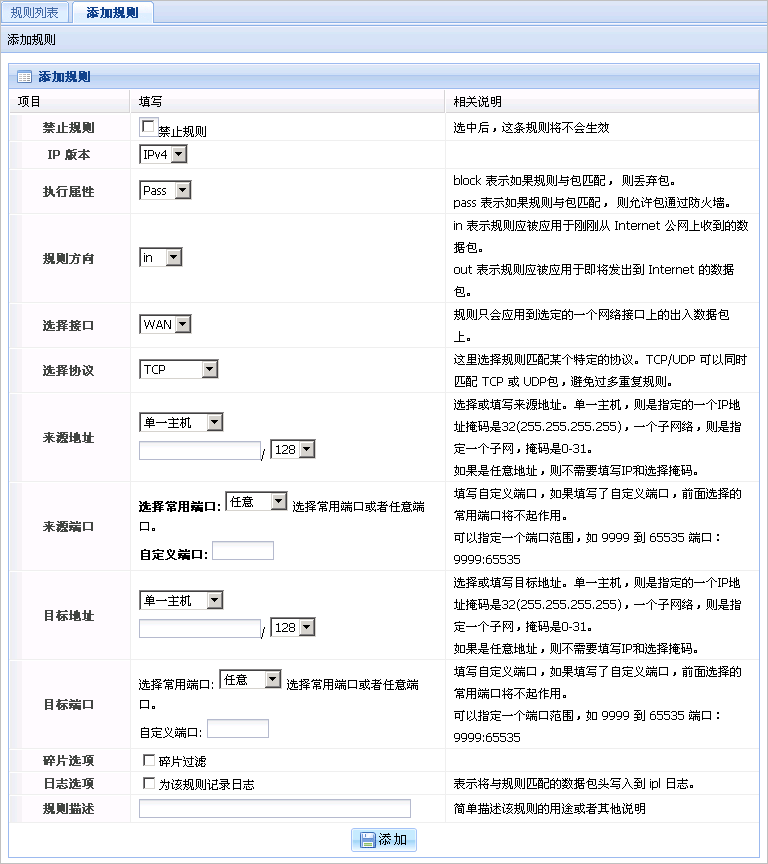Image resolution: width=768 pixels, height=864 pixels.
Task: Open the 选择协议 TCP dropdown
Action: click(178, 370)
